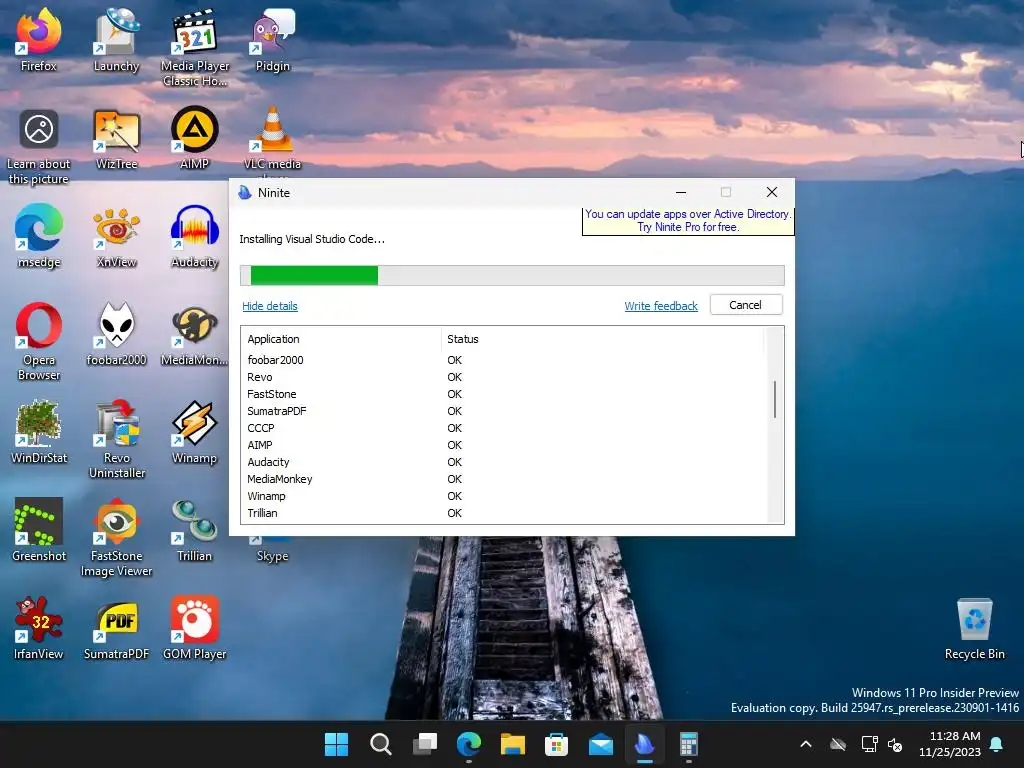Click the network display tray icon
This screenshot has width=1024, height=768.
pyautogui.click(x=869, y=744)
